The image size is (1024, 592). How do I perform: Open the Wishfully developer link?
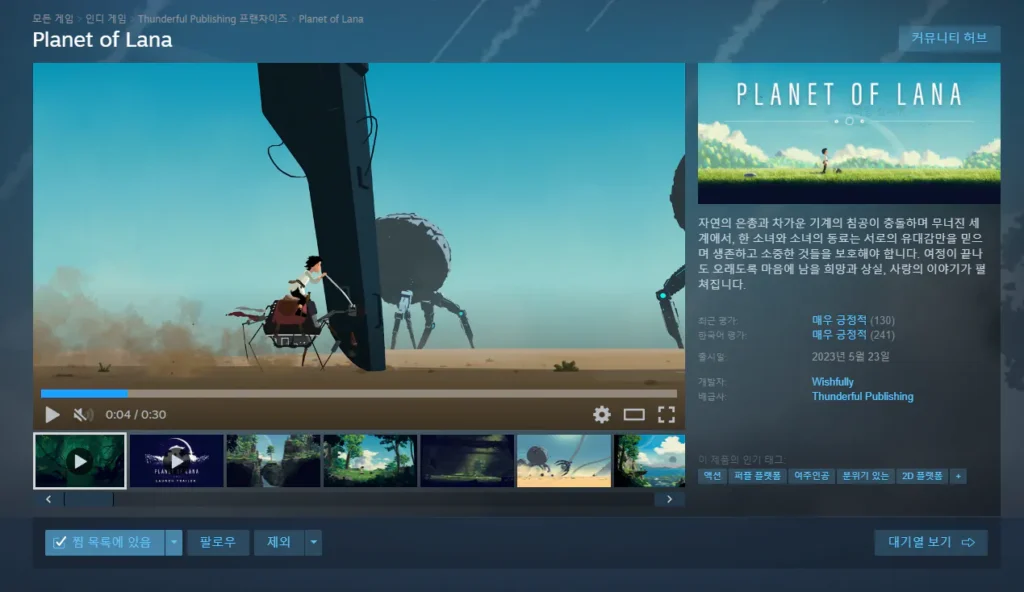(x=832, y=382)
